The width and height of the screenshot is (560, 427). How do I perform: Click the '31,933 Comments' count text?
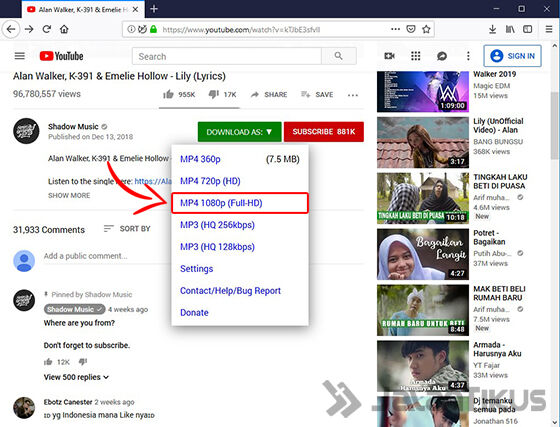pos(49,230)
